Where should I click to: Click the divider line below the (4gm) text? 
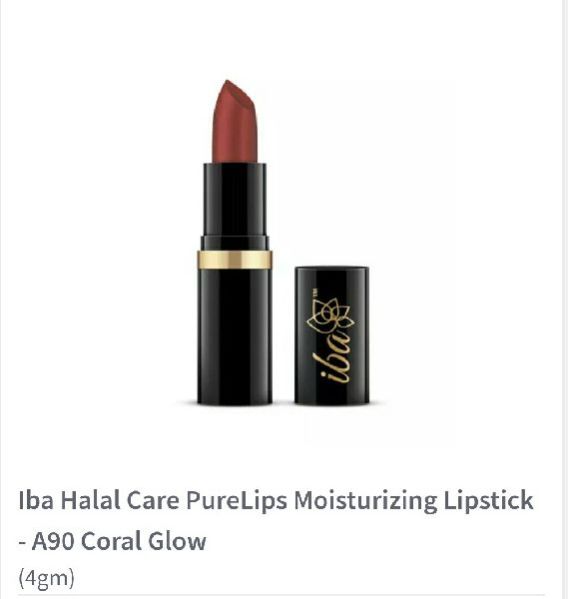(281, 595)
